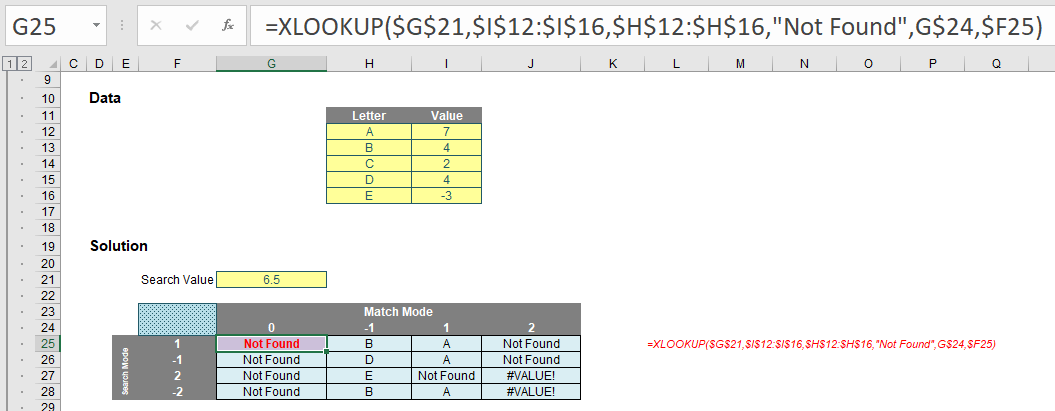Screen dimensions: 1055x411
Task: Select the result cell E in row 27
Action: point(369,375)
